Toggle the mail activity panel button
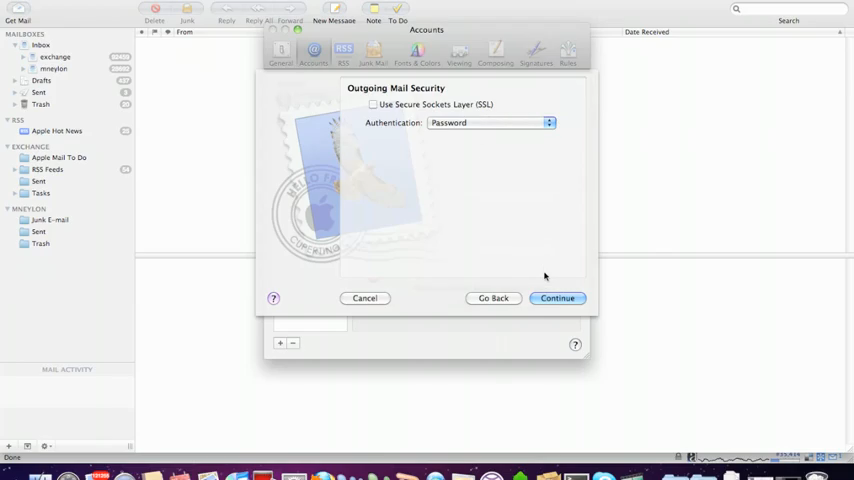Screen dimensions: 854x480 coord(27,446)
